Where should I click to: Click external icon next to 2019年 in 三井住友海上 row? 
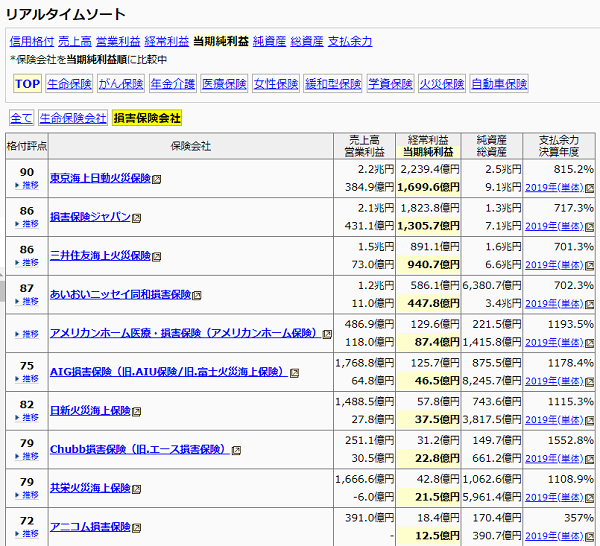590,266
